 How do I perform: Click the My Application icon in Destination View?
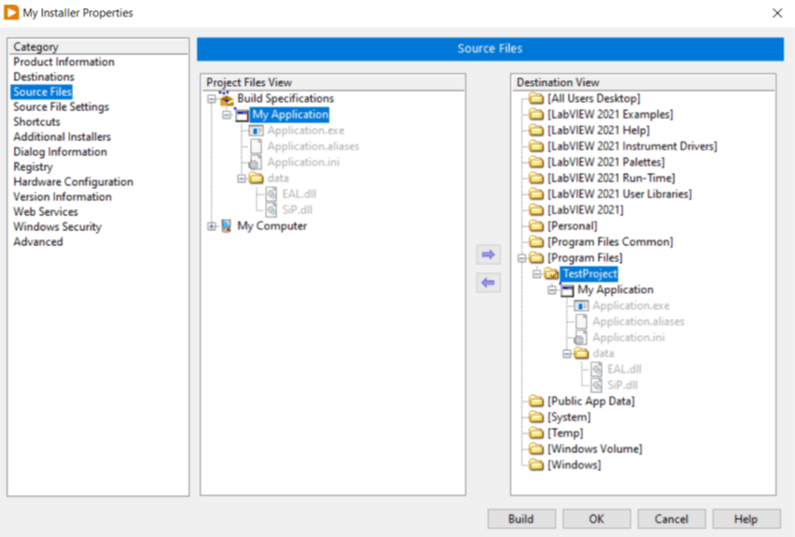[x=567, y=290]
